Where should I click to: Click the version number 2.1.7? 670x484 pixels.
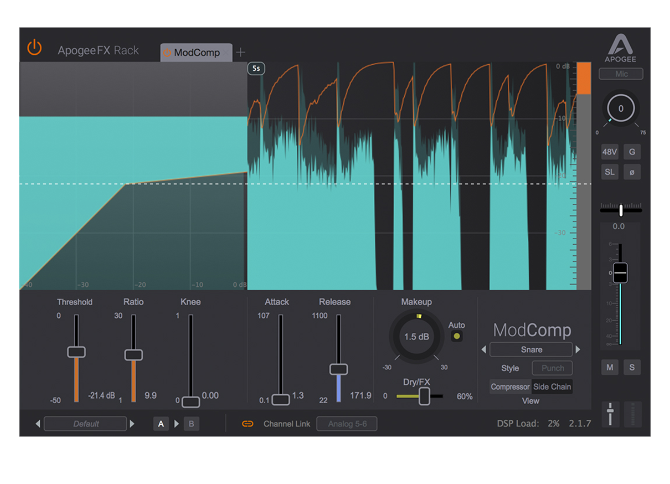(580, 423)
